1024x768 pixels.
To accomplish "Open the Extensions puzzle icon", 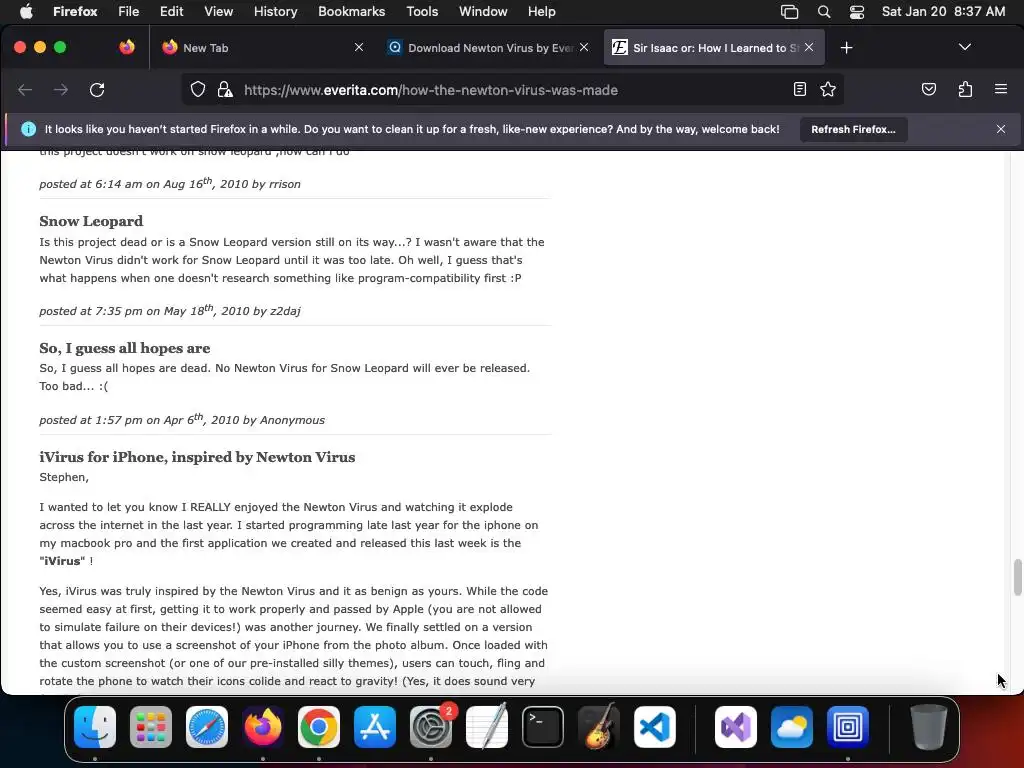I will (x=965, y=89).
